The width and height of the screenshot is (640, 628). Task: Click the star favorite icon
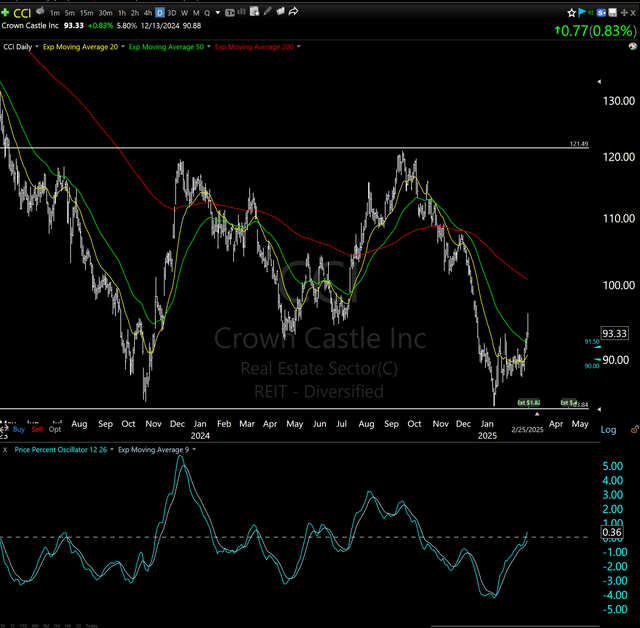571,13
